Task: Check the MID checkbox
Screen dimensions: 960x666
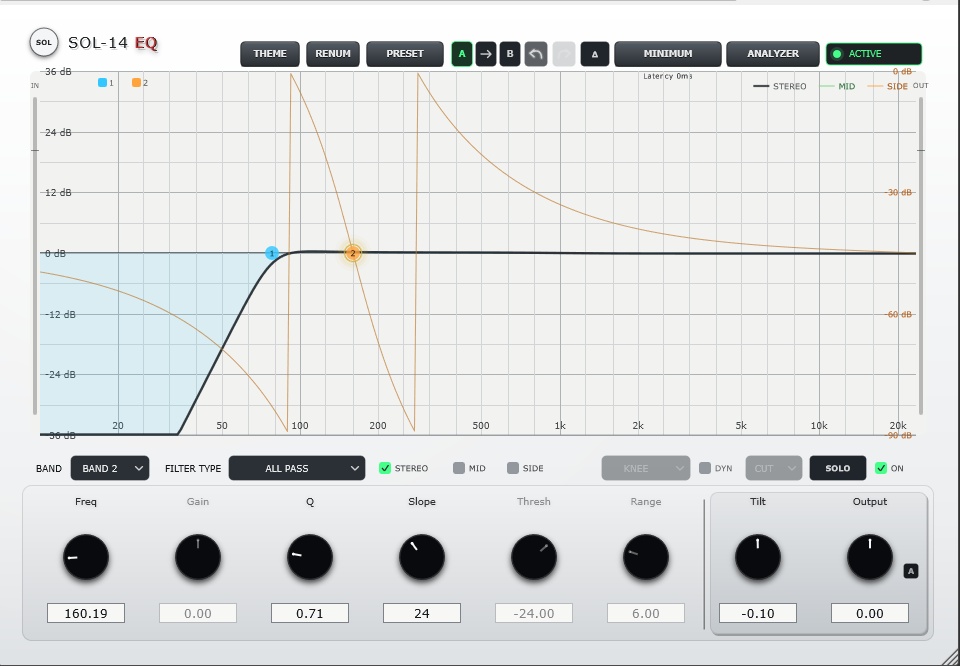Action: 459,468
